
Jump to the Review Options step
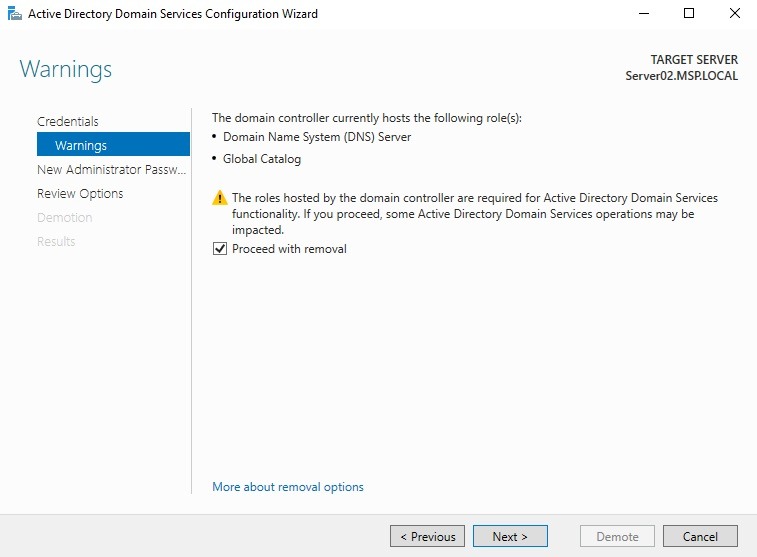(x=80, y=193)
